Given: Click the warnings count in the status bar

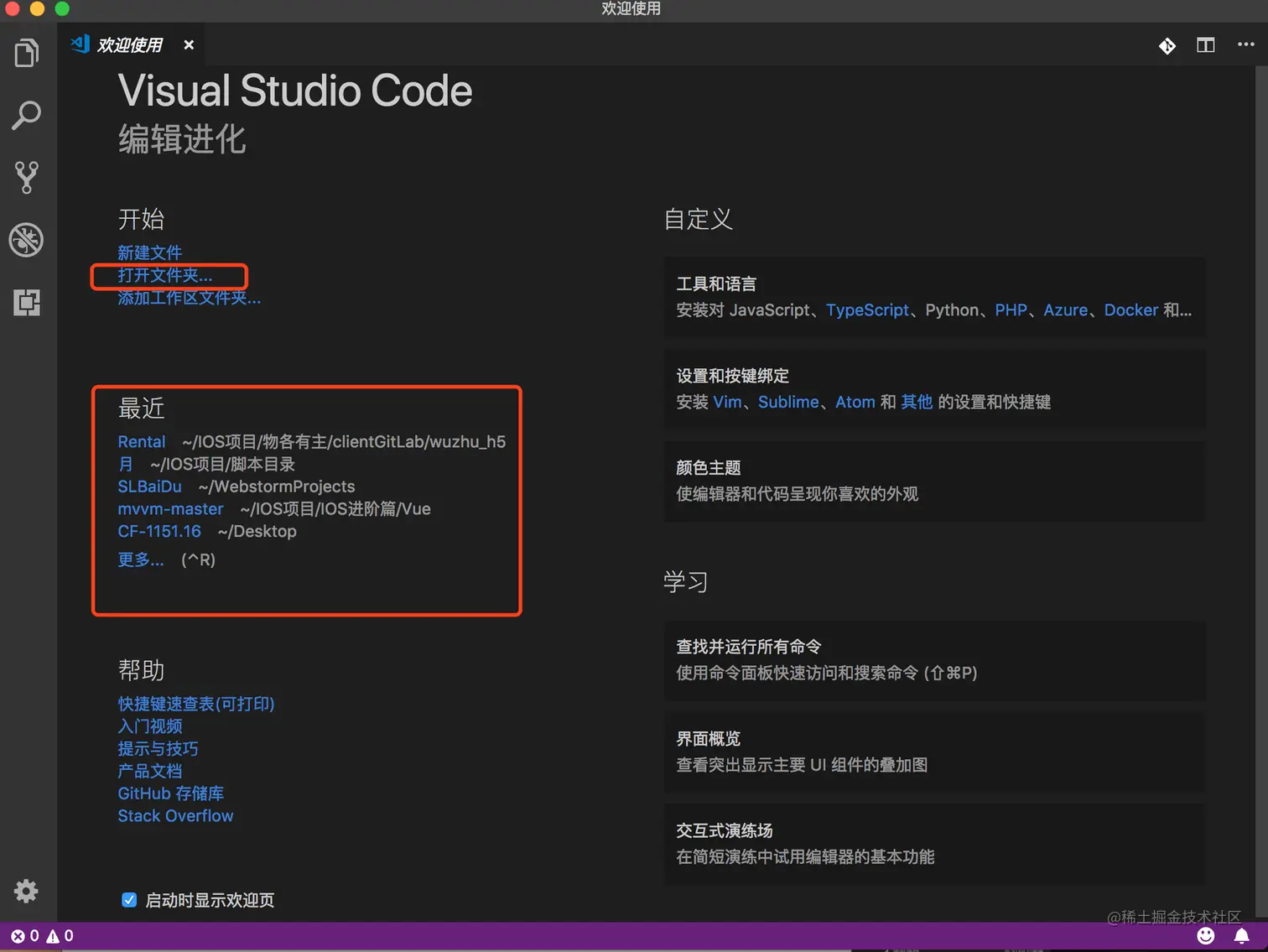Looking at the screenshot, I should 60,936.
